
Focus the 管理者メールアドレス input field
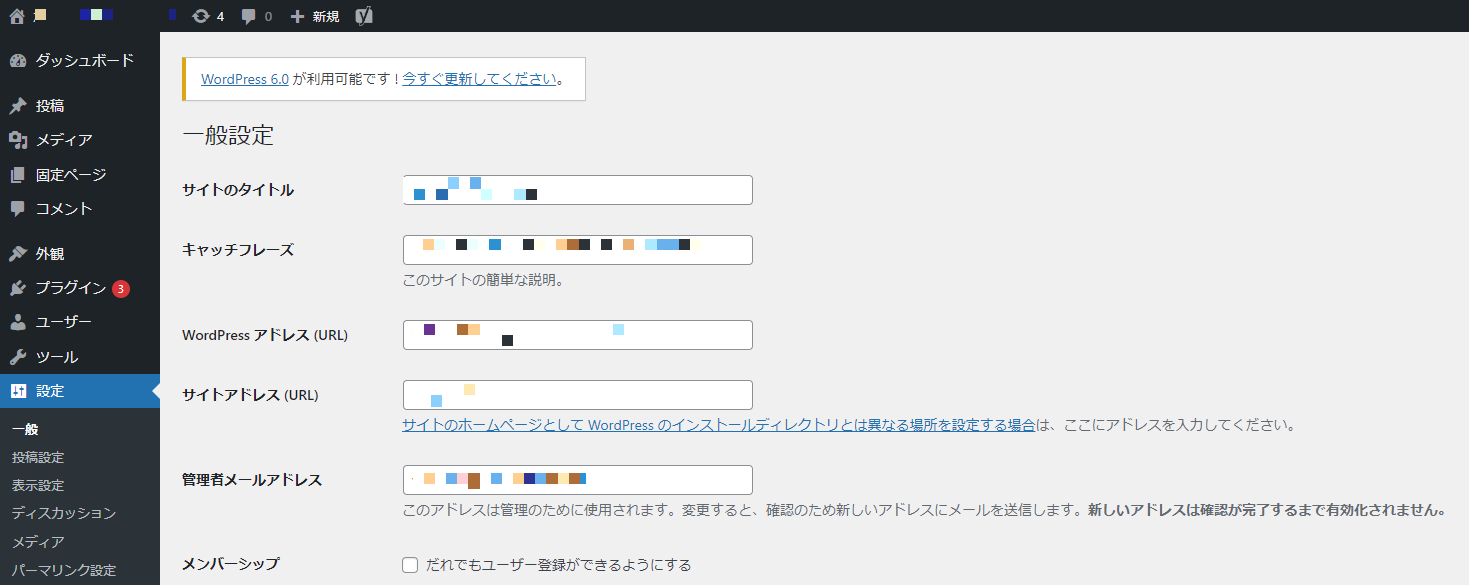coord(577,480)
